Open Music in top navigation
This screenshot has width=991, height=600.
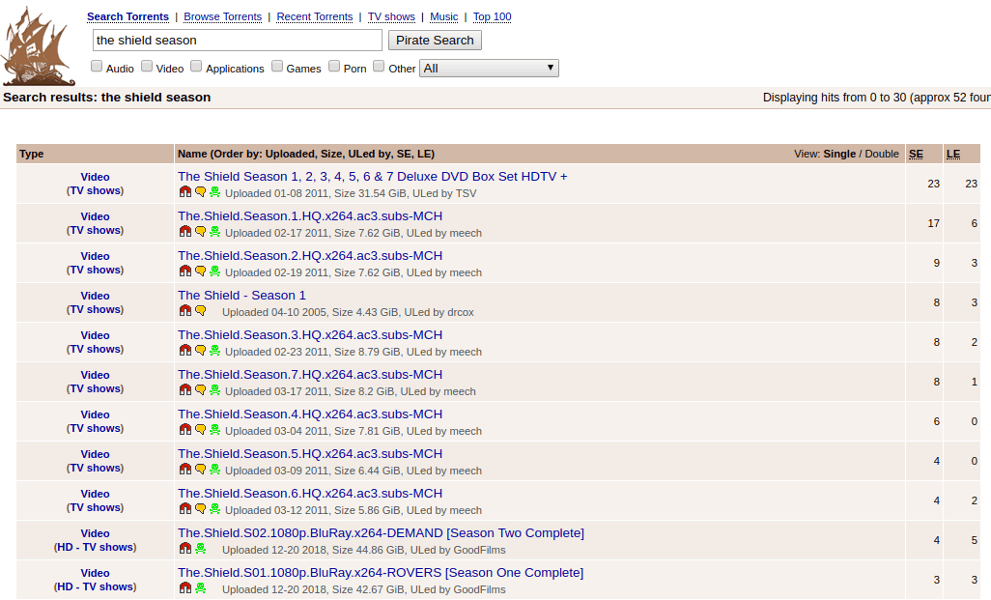coord(444,16)
